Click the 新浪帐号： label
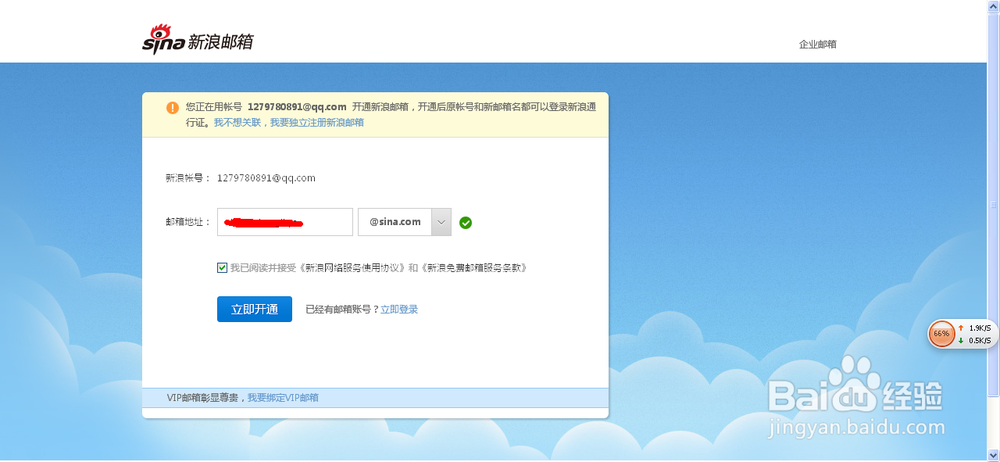 (188, 178)
